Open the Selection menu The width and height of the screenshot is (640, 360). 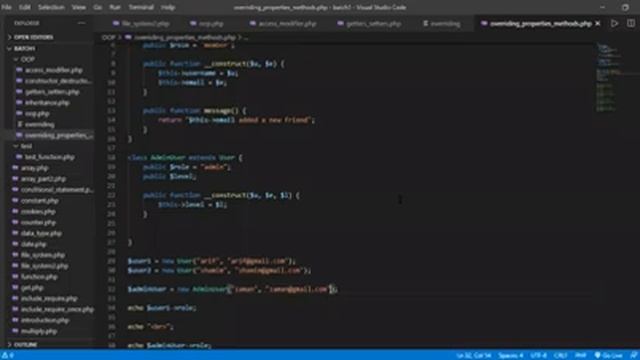pyautogui.click(x=51, y=7)
